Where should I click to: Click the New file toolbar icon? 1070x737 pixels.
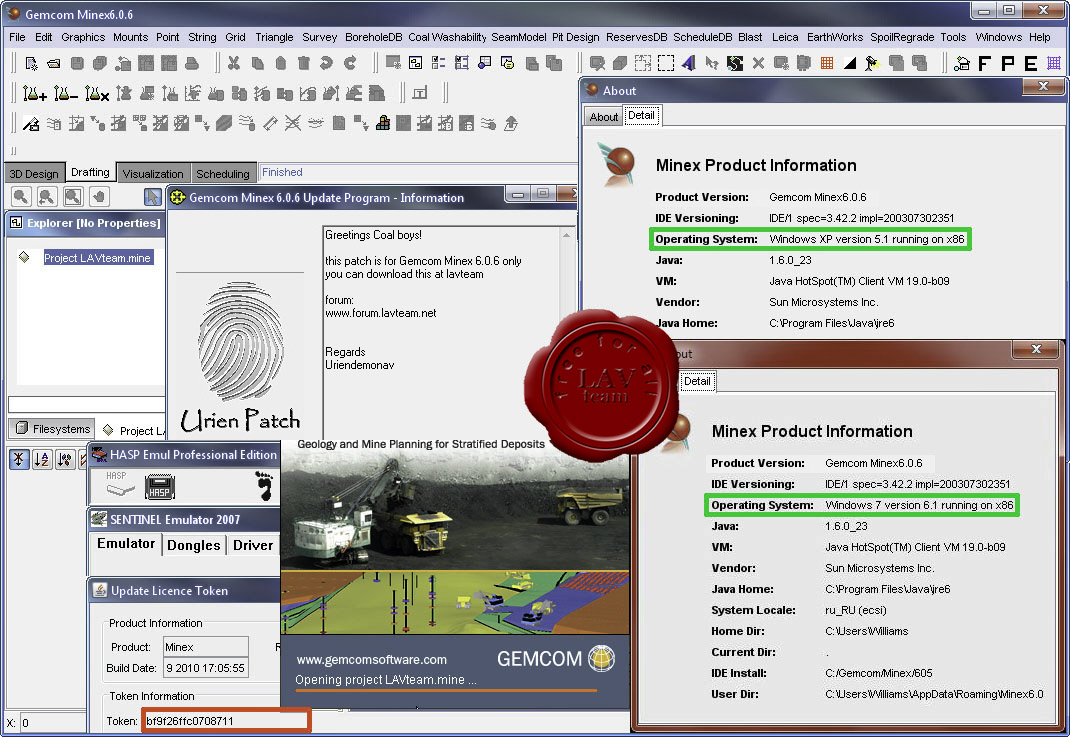(31, 63)
